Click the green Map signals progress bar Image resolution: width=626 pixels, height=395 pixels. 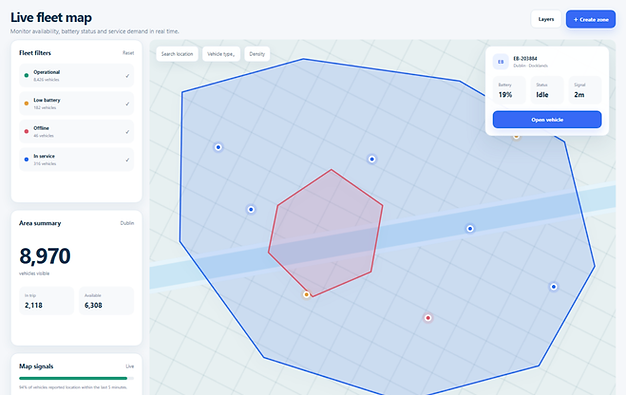pyautogui.click(x=73, y=378)
